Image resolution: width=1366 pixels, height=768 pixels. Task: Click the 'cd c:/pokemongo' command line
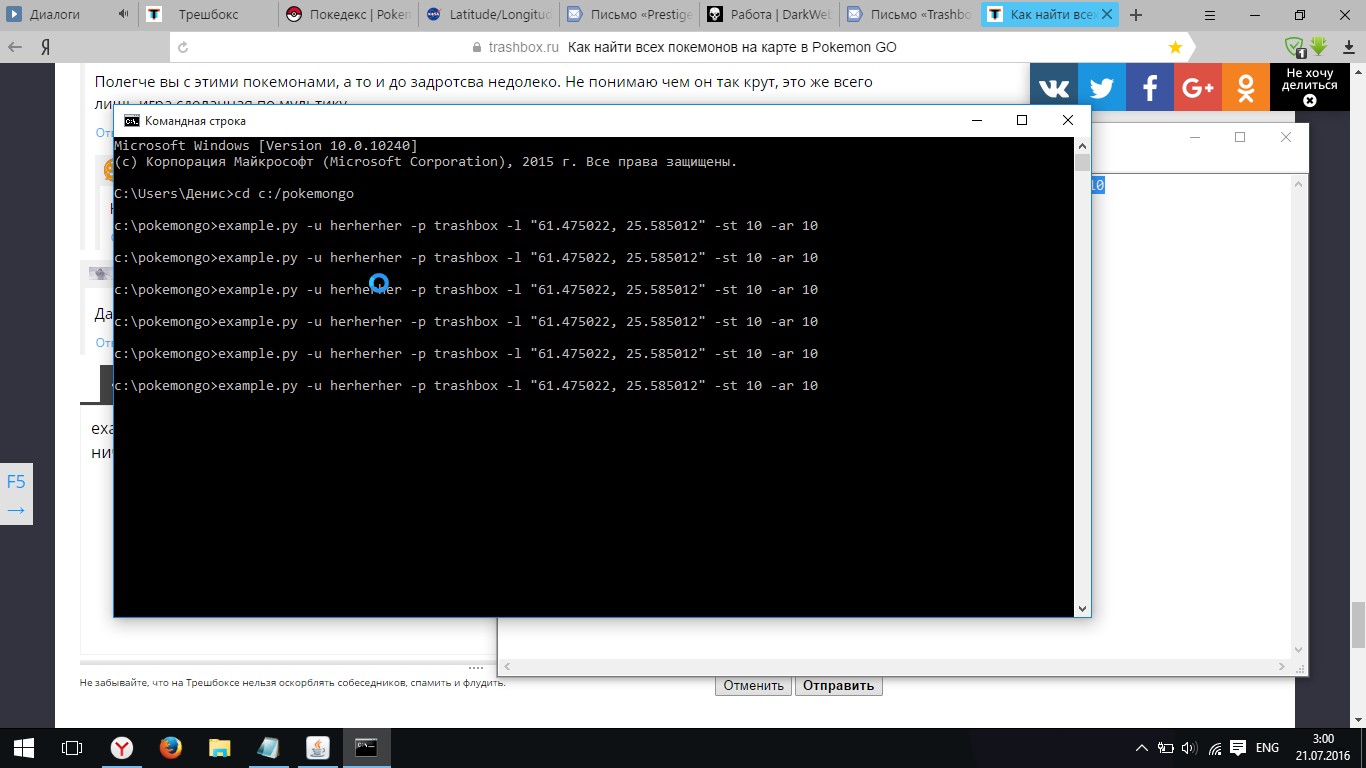click(234, 193)
